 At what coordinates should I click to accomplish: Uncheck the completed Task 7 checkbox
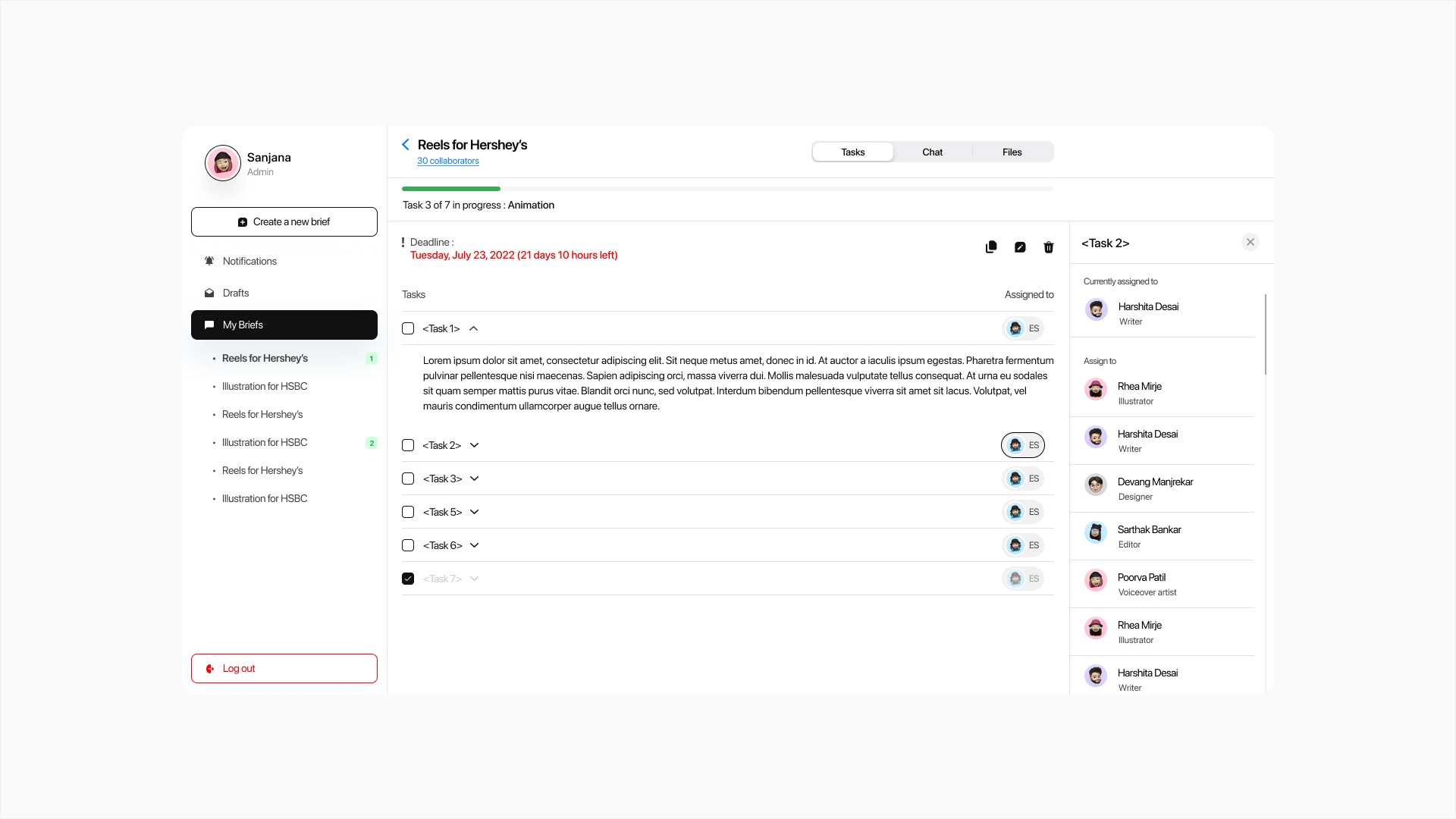click(408, 579)
